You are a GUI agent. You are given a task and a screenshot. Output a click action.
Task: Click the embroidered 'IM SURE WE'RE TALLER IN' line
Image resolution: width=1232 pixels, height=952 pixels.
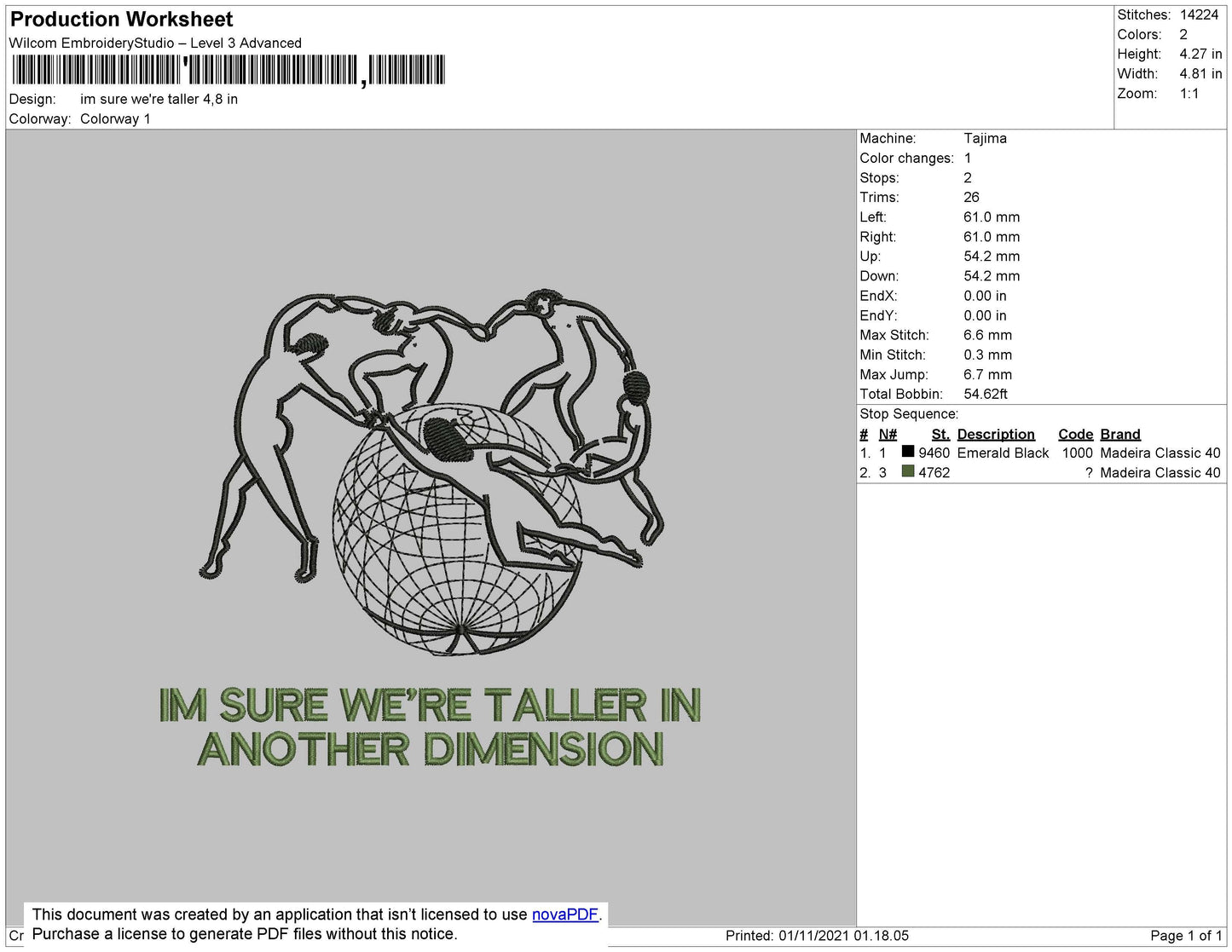point(430,705)
